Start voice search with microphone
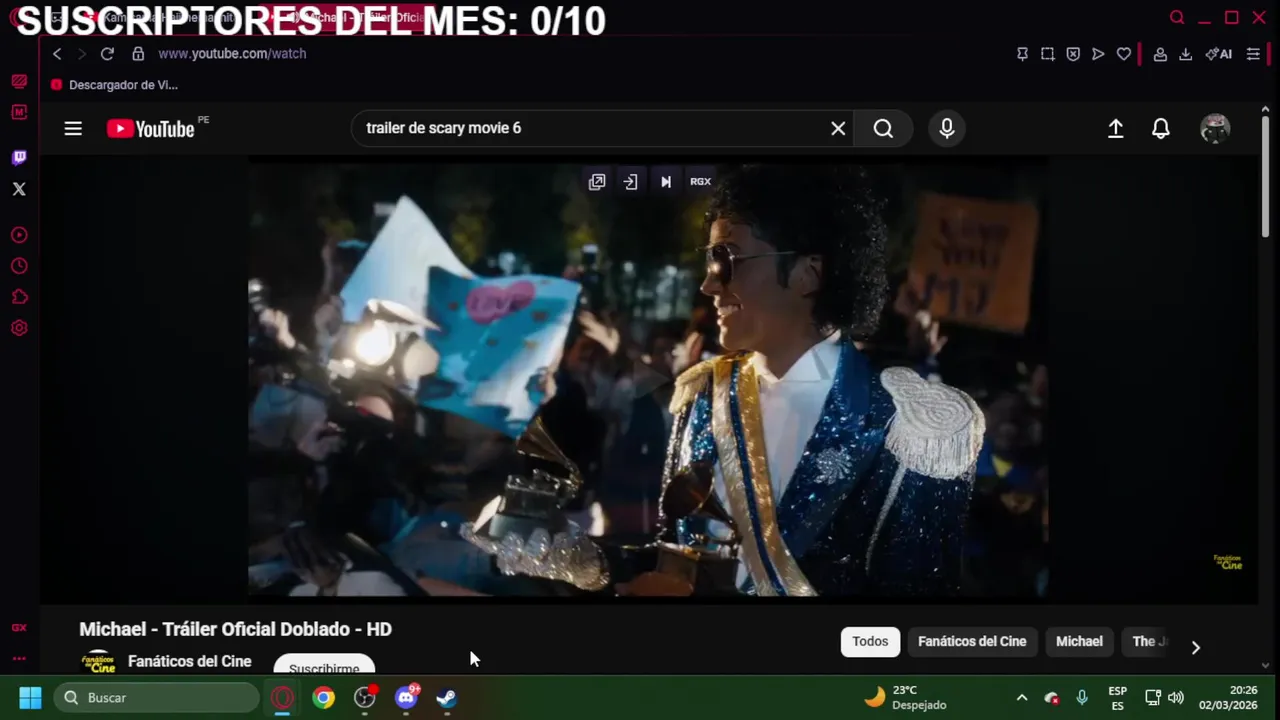This screenshot has height=720, width=1280. coord(947,128)
